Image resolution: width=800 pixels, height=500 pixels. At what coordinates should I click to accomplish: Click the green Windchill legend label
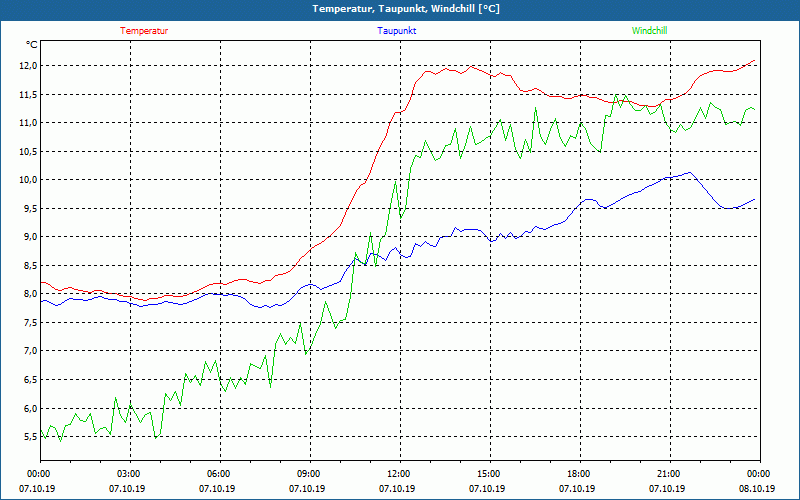(x=649, y=31)
